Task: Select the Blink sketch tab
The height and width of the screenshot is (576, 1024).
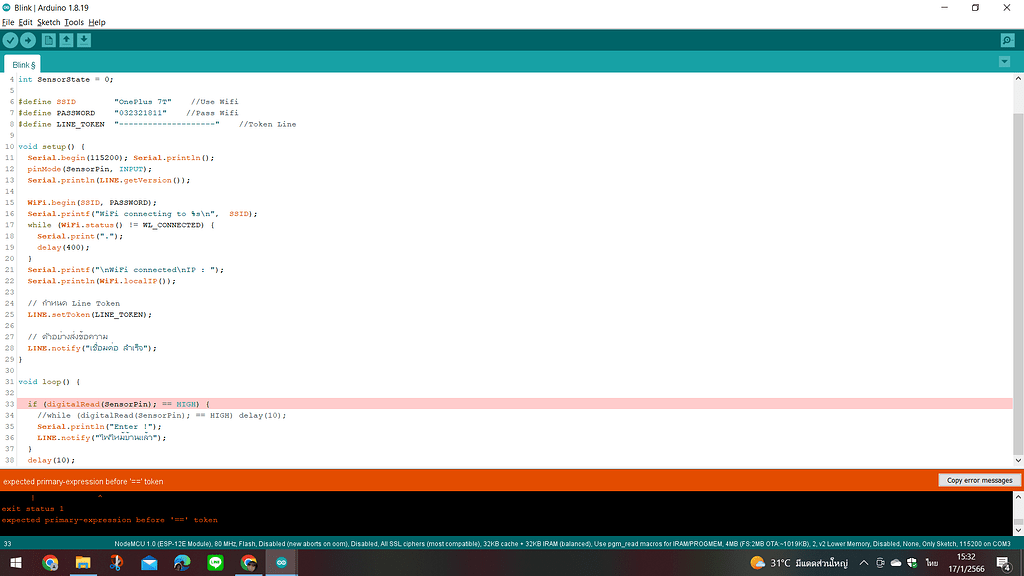Action: coord(25,64)
